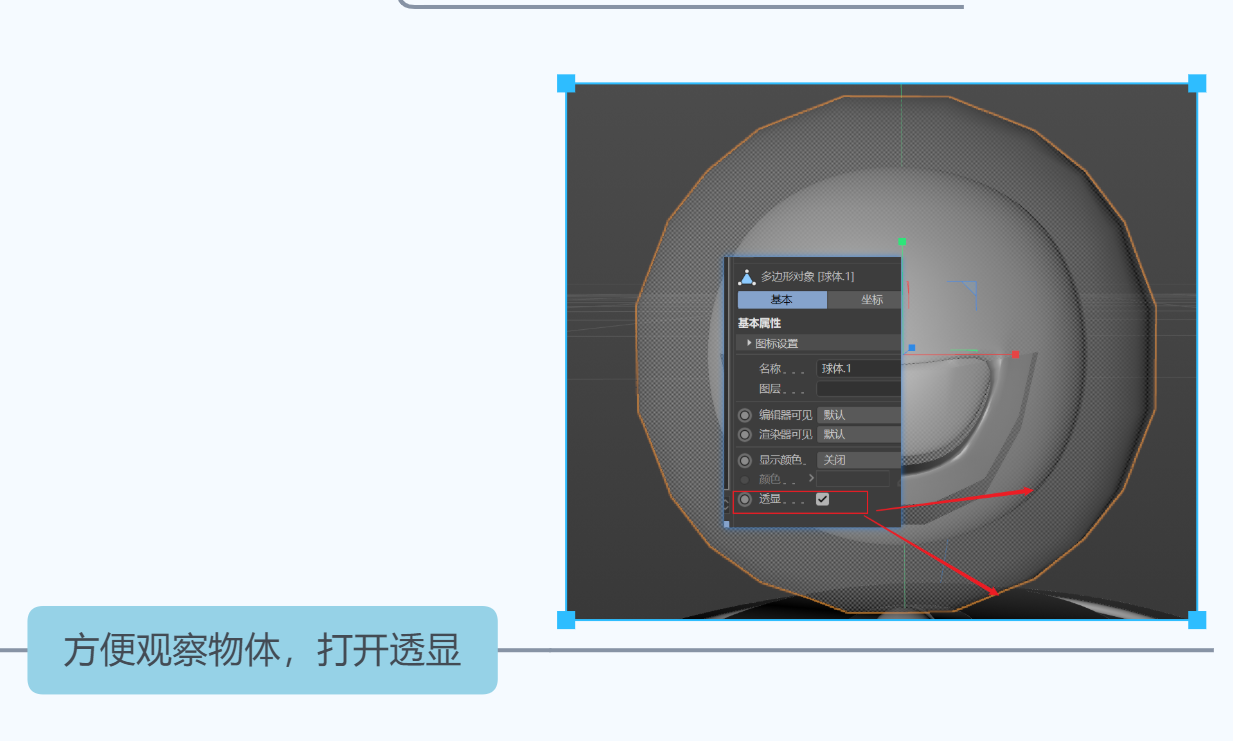Click the 编辑器可见 keyframe radio dot
Image resolution: width=1233 pixels, height=741 pixels.
(x=745, y=415)
